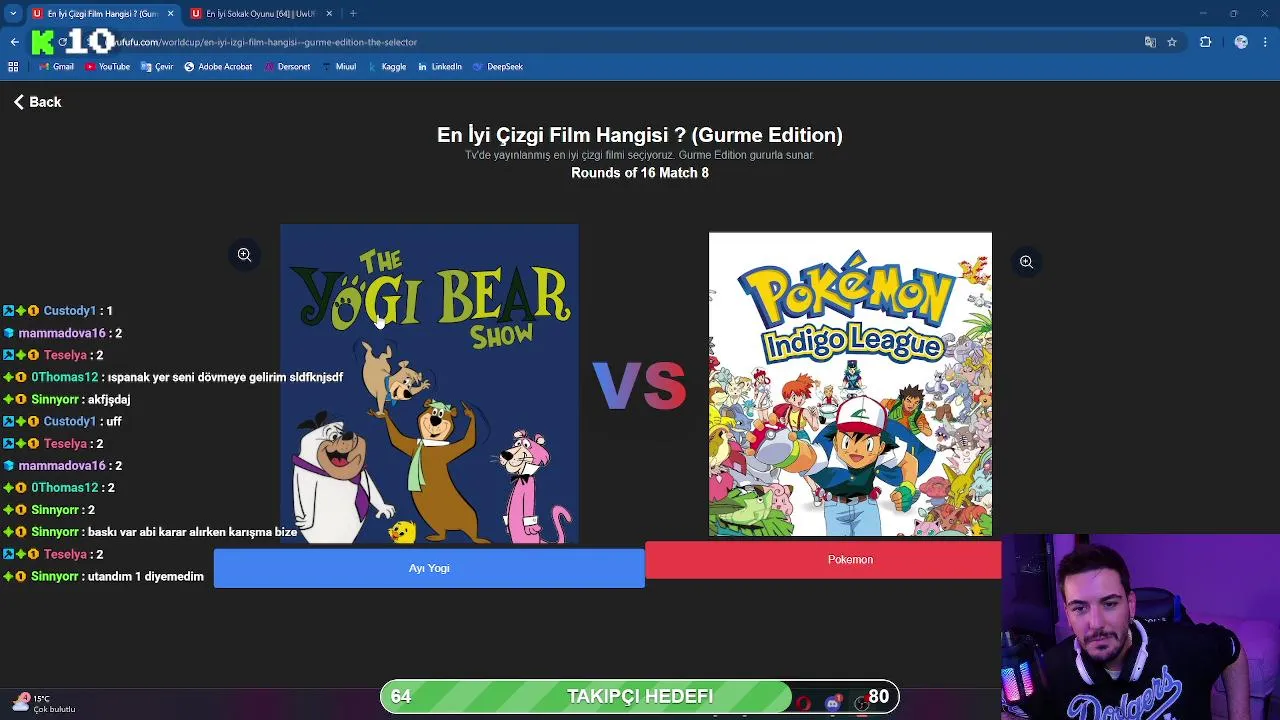Vote for Ayı Yogi blue button
The width and height of the screenshot is (1280, 720).
click(x=429, y=568)
